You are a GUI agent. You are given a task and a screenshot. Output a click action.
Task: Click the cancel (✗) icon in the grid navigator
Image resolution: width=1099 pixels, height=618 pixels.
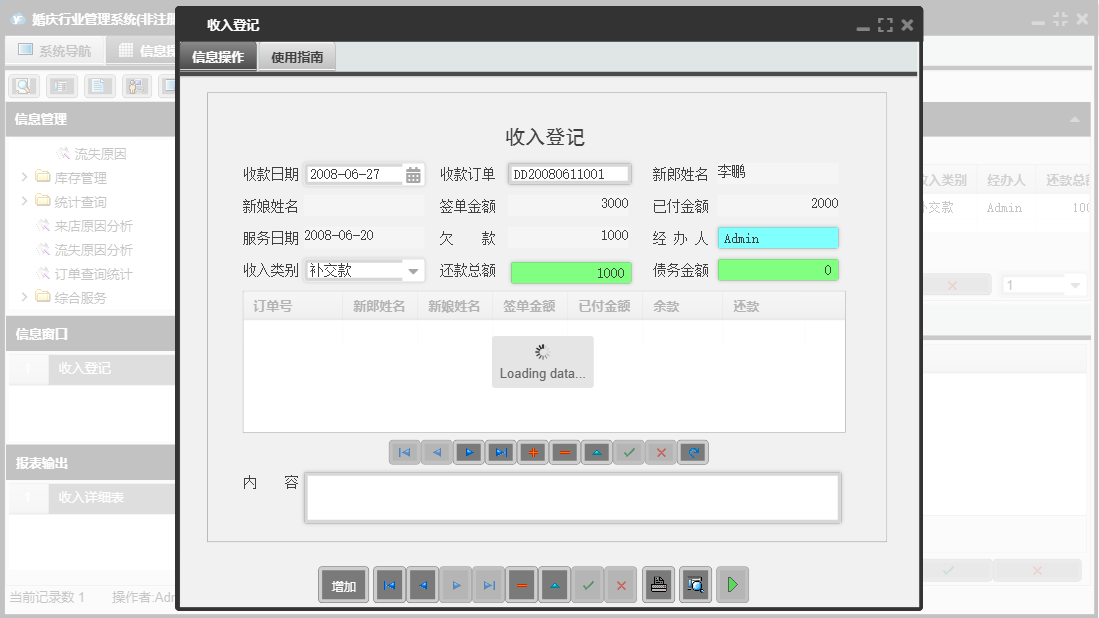coord(660,452)
